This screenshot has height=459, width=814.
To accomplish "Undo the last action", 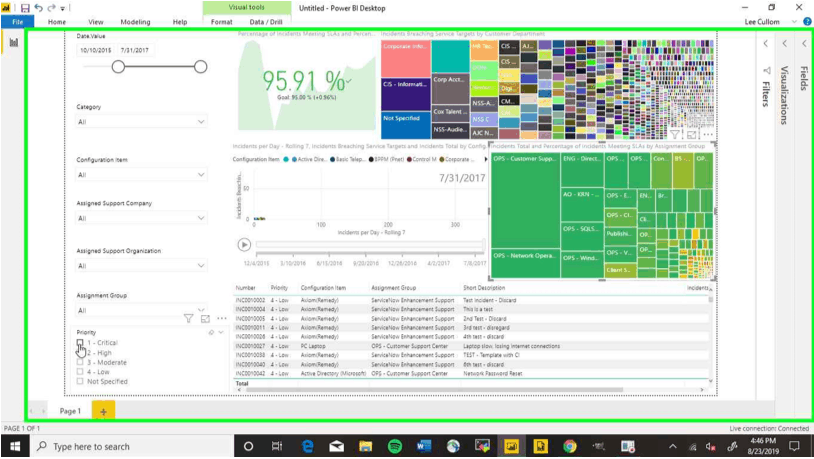I will click(x=38, y=8).
